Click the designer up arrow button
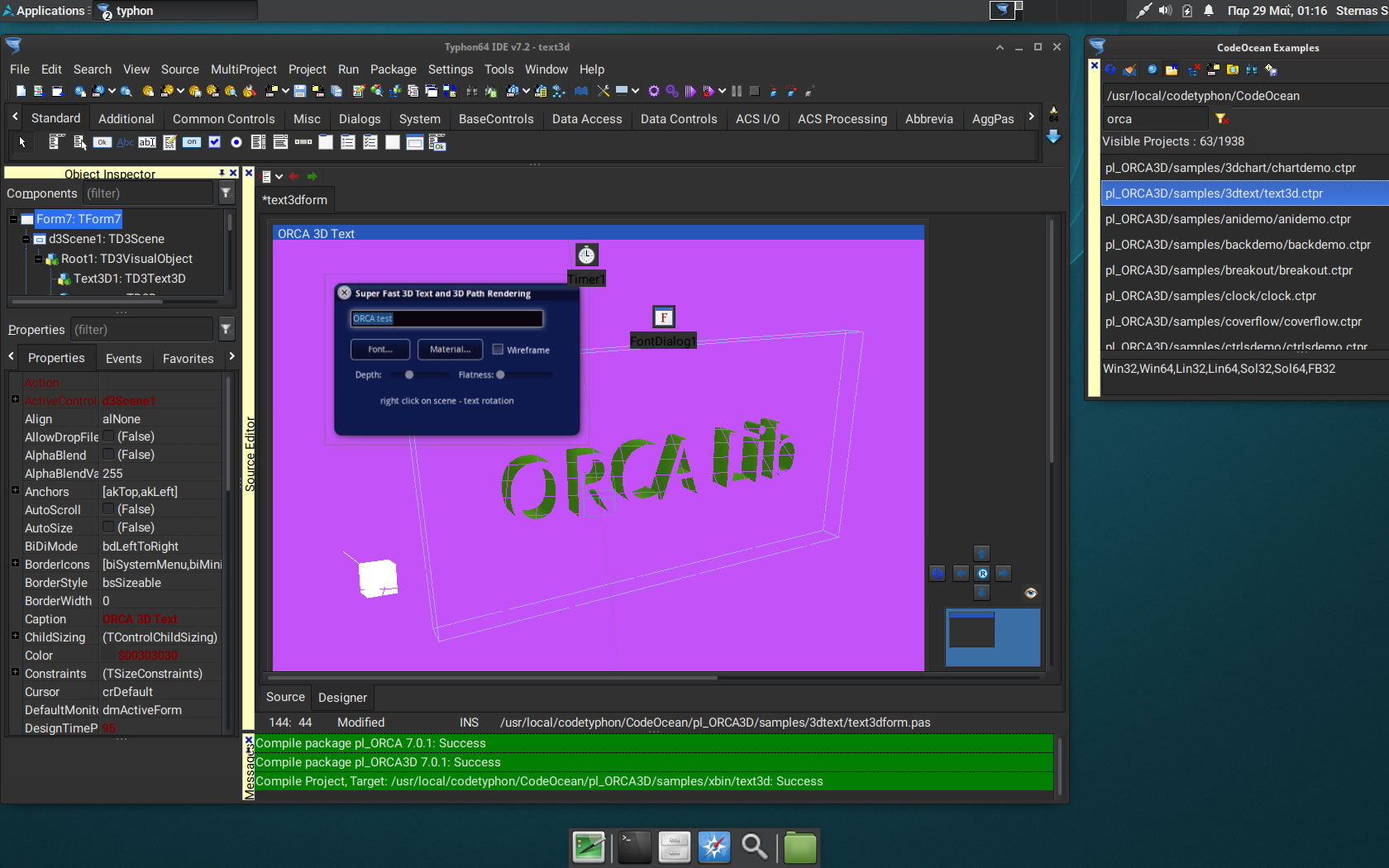Viewport: 1389px width, 868px height. coord(981,553)
